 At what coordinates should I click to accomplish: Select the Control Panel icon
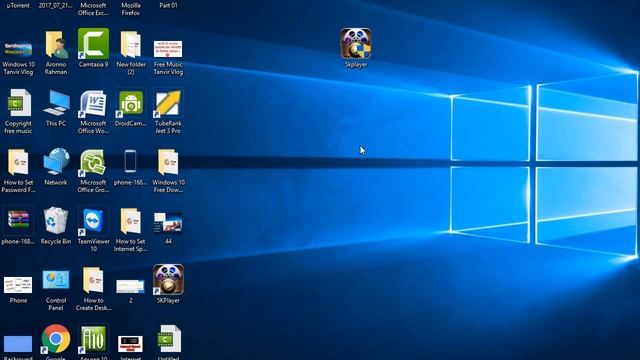click(56, 280)
